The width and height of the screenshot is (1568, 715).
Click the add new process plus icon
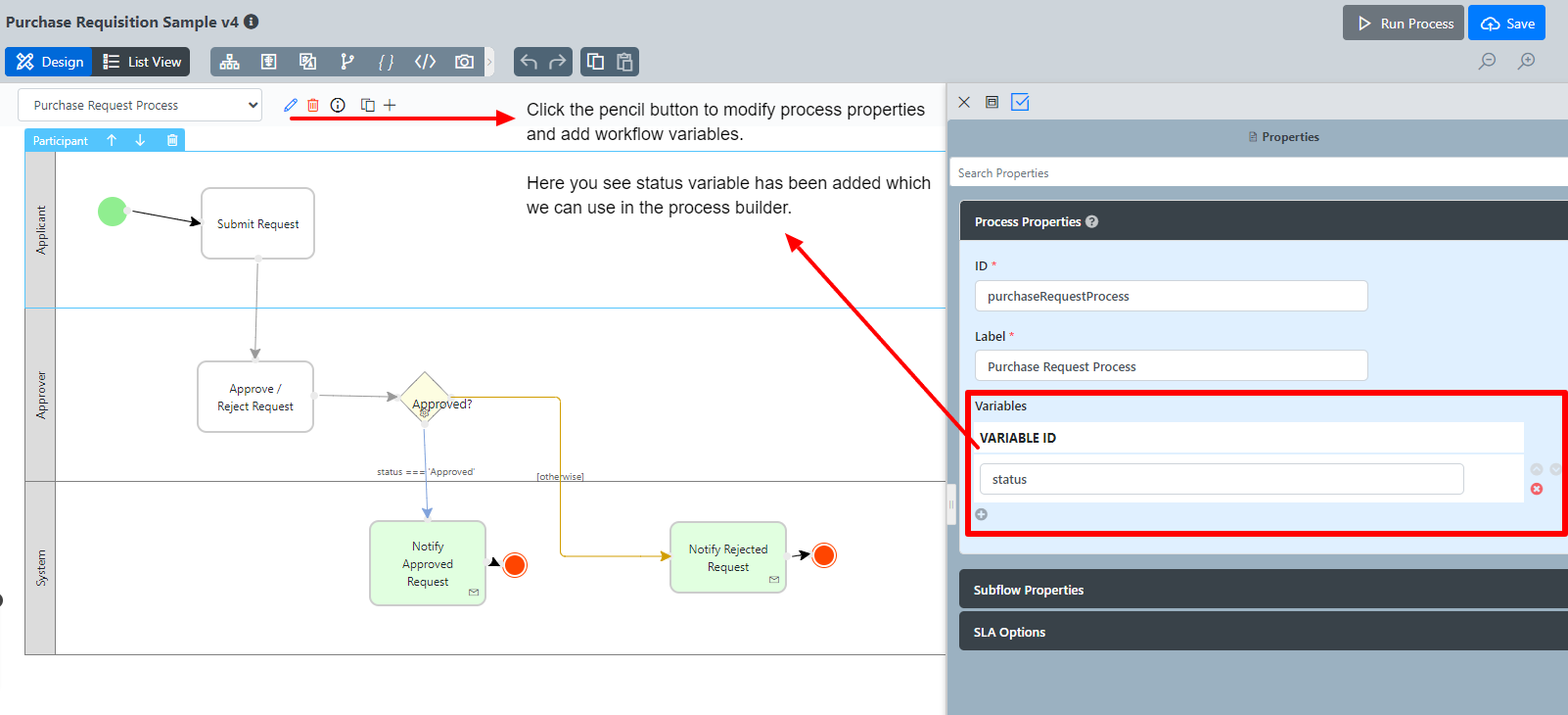coord(390,105)
